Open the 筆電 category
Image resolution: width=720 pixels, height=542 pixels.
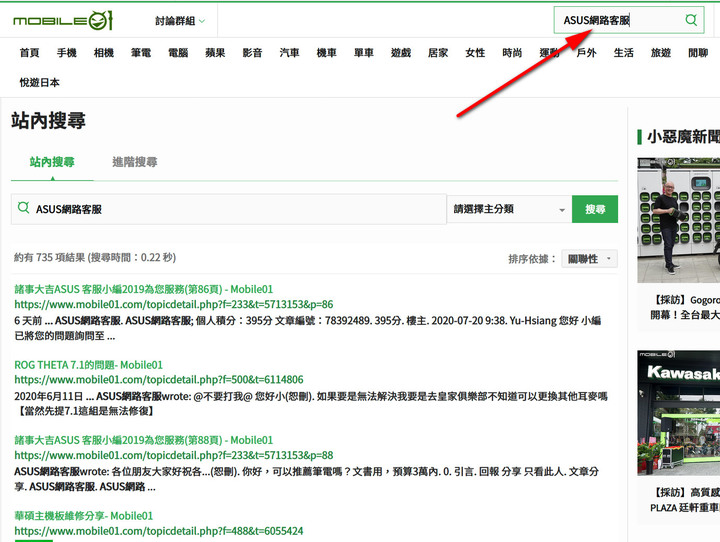141,53
